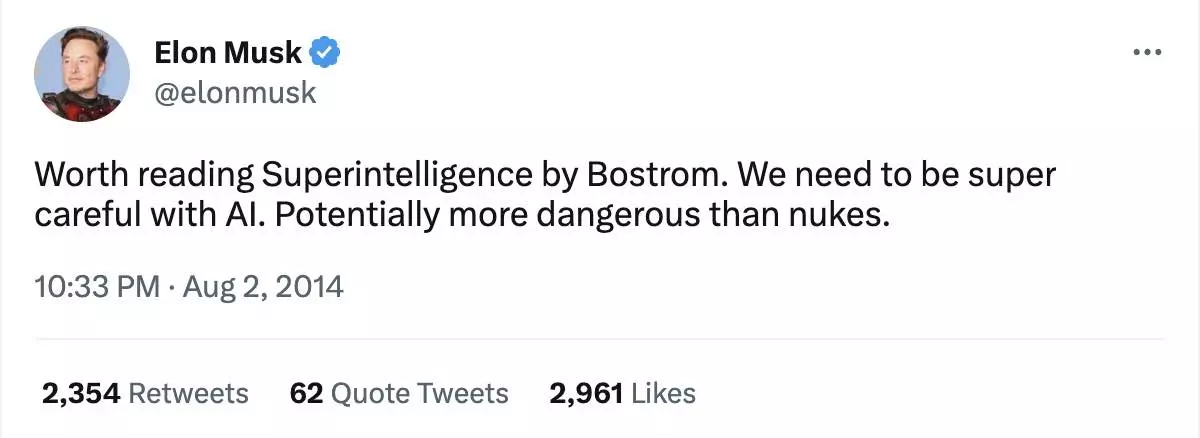Click the 10:33 PM timestamp
The height and width of the screenshot is (438, 1200).
[x=97, y=288]
